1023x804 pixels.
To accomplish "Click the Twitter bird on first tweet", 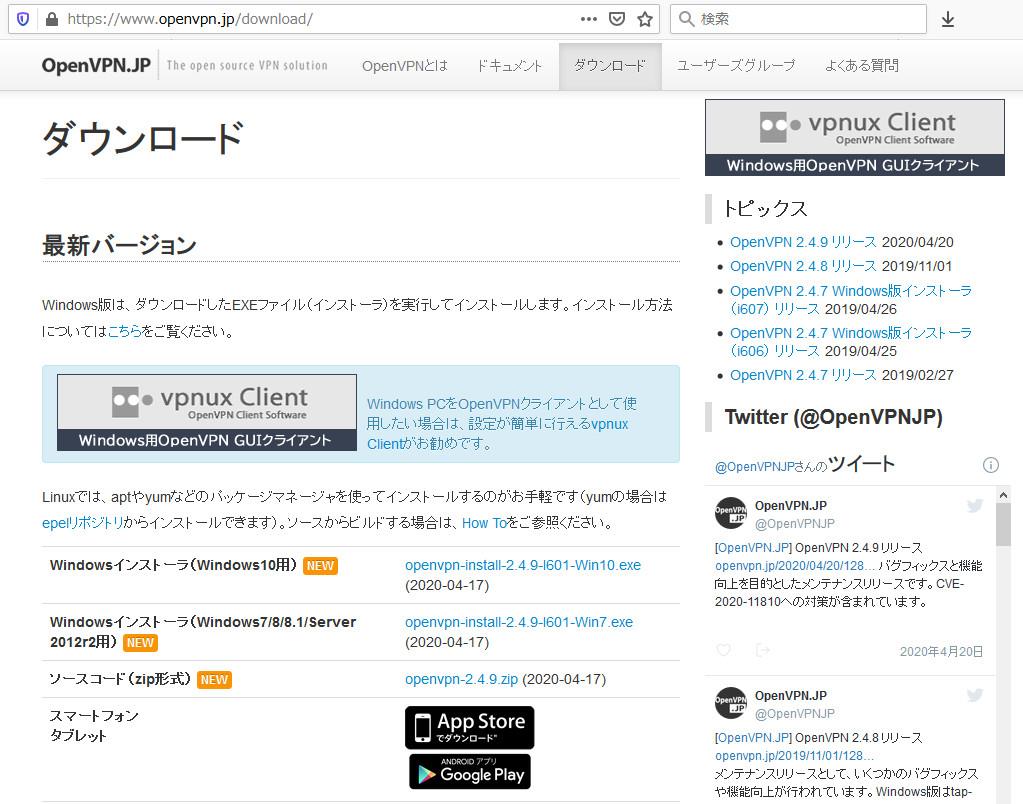I will tap(975, 506).
